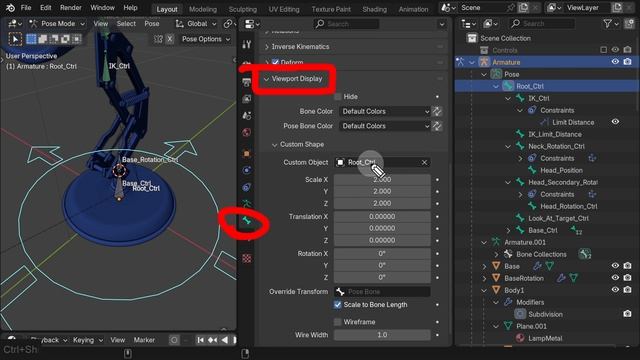640x360 pixels.
Task: Open the Scene properties tab
Action: pos(247,116)
